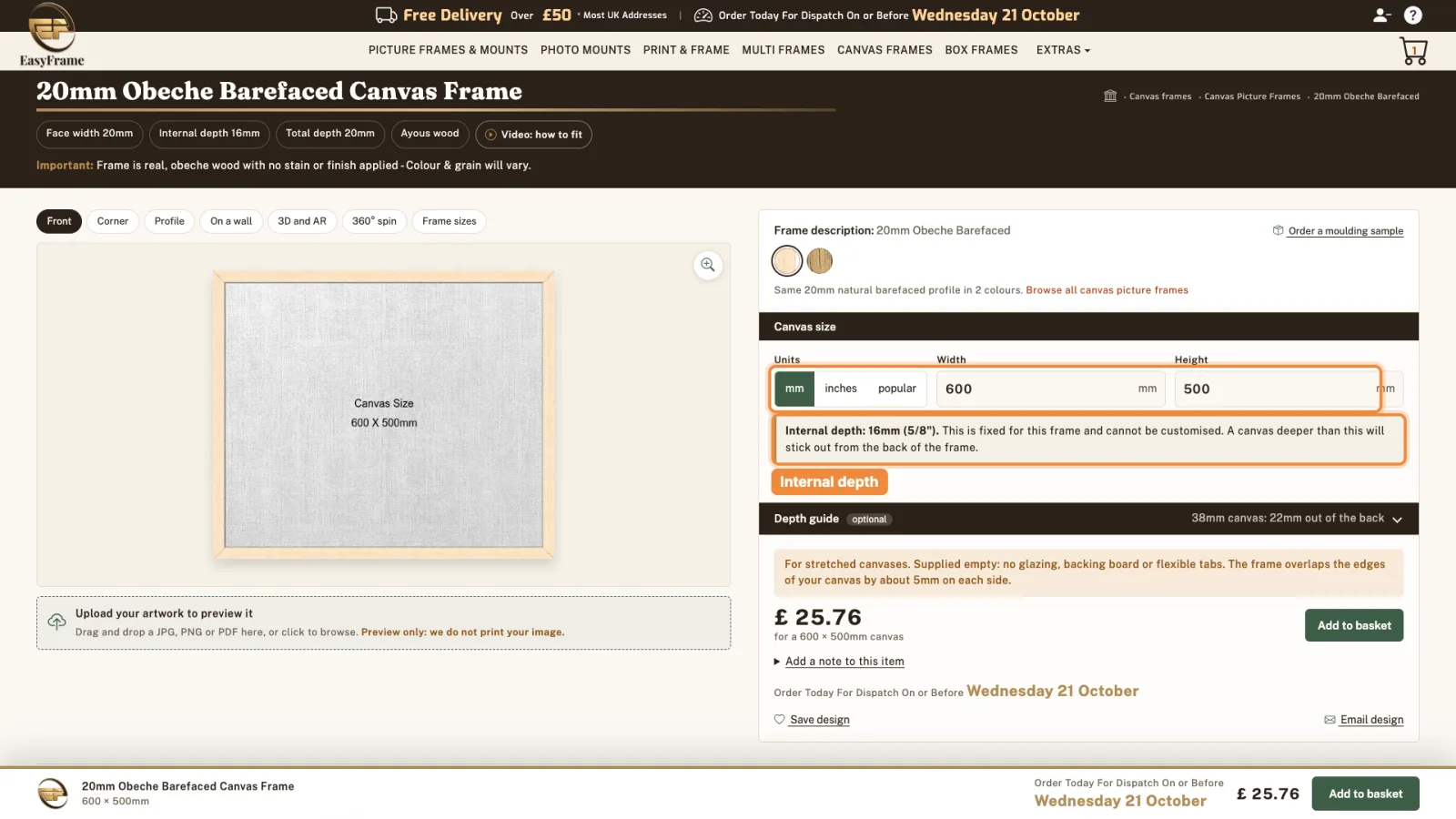Click the home icon in breadcrumb
Image resolution: width=1456 pixels, height=819 pixels.
click(1110, 96)
